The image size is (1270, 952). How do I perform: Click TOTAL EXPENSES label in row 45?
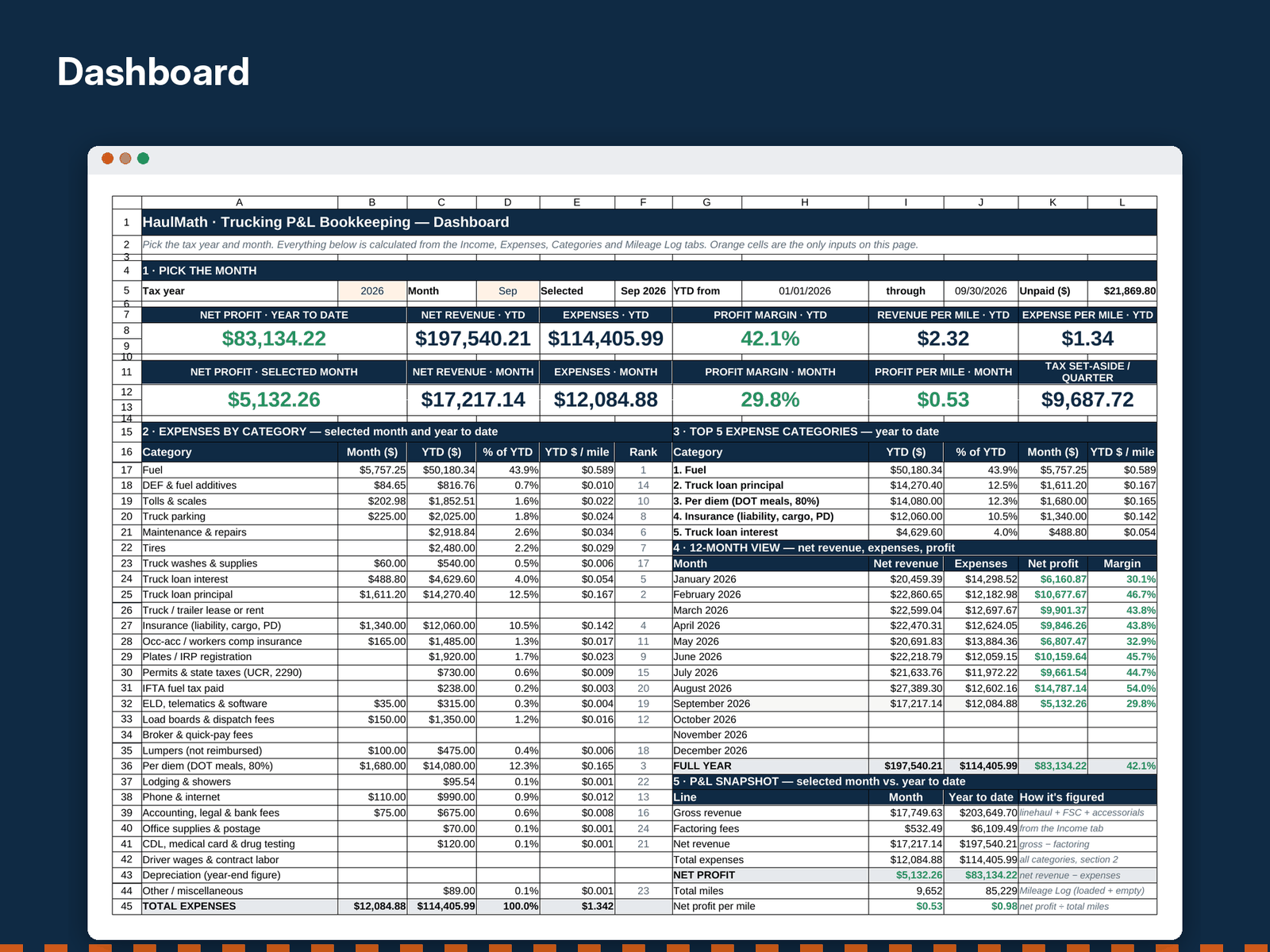(x=240, y=906)
